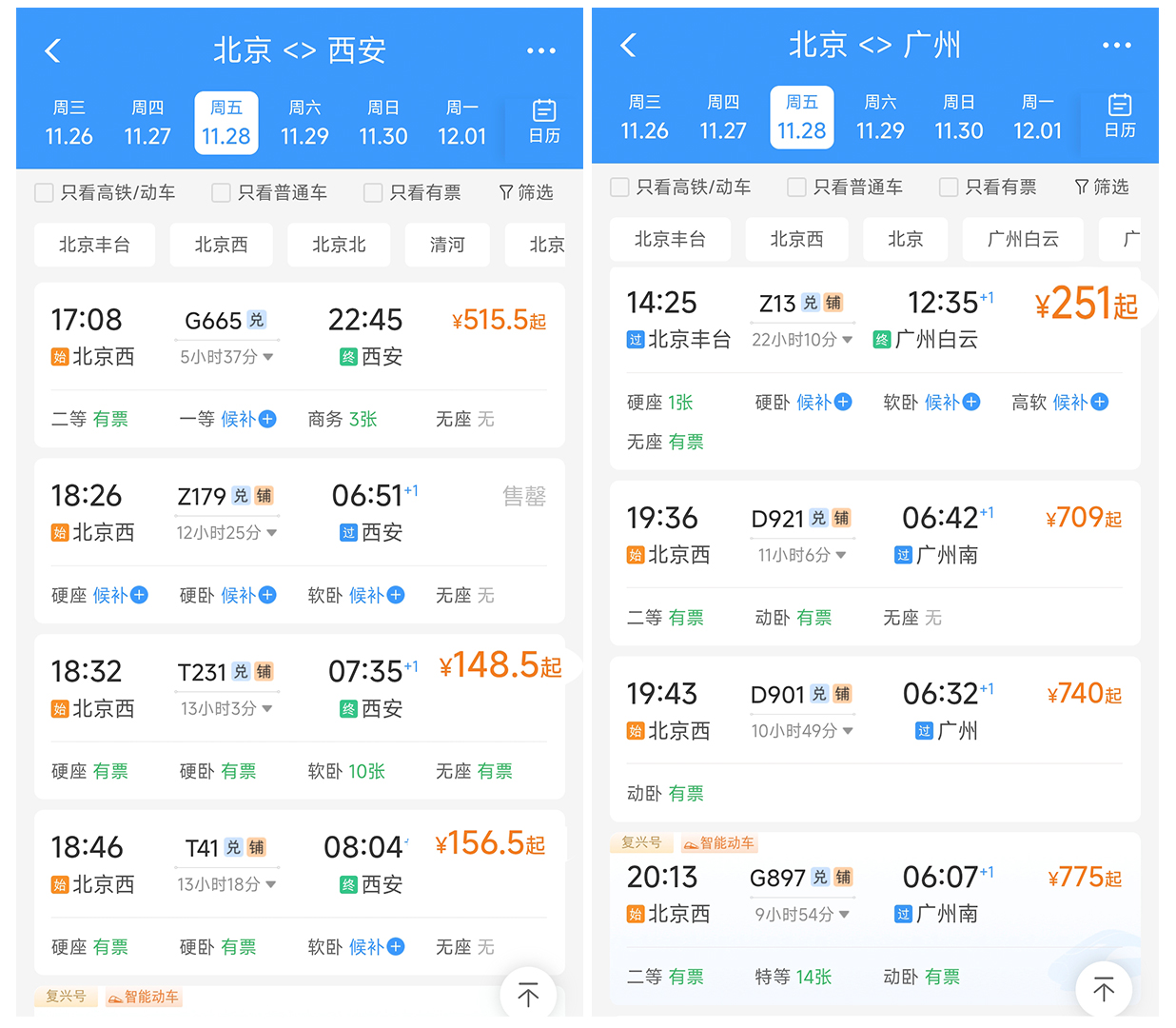Add waitlist for G665 一等 seat
The width and height of the screenshot is (1176, 1028).
267,419
